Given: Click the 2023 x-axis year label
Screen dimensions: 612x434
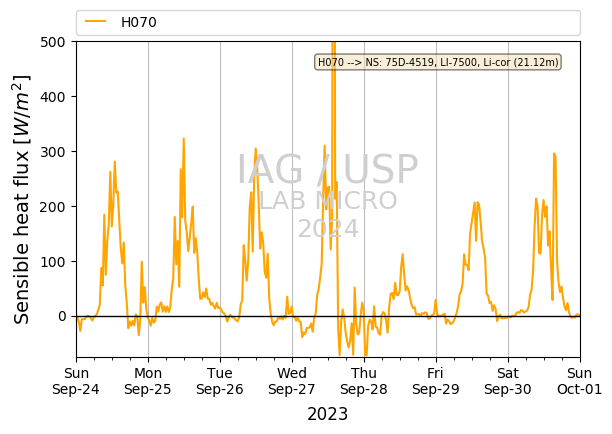Looking at the screenshot, I should (x=327, y=414).
